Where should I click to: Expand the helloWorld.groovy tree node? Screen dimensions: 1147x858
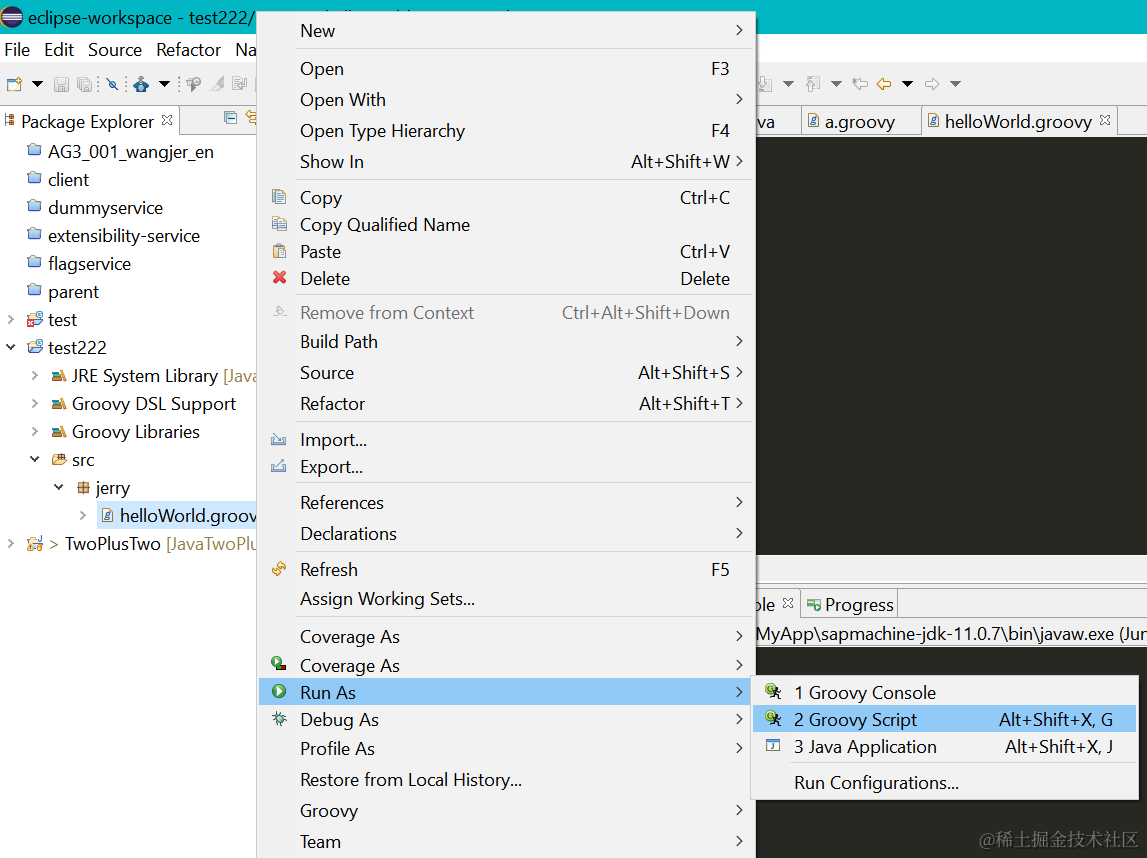tap(83, 516)
